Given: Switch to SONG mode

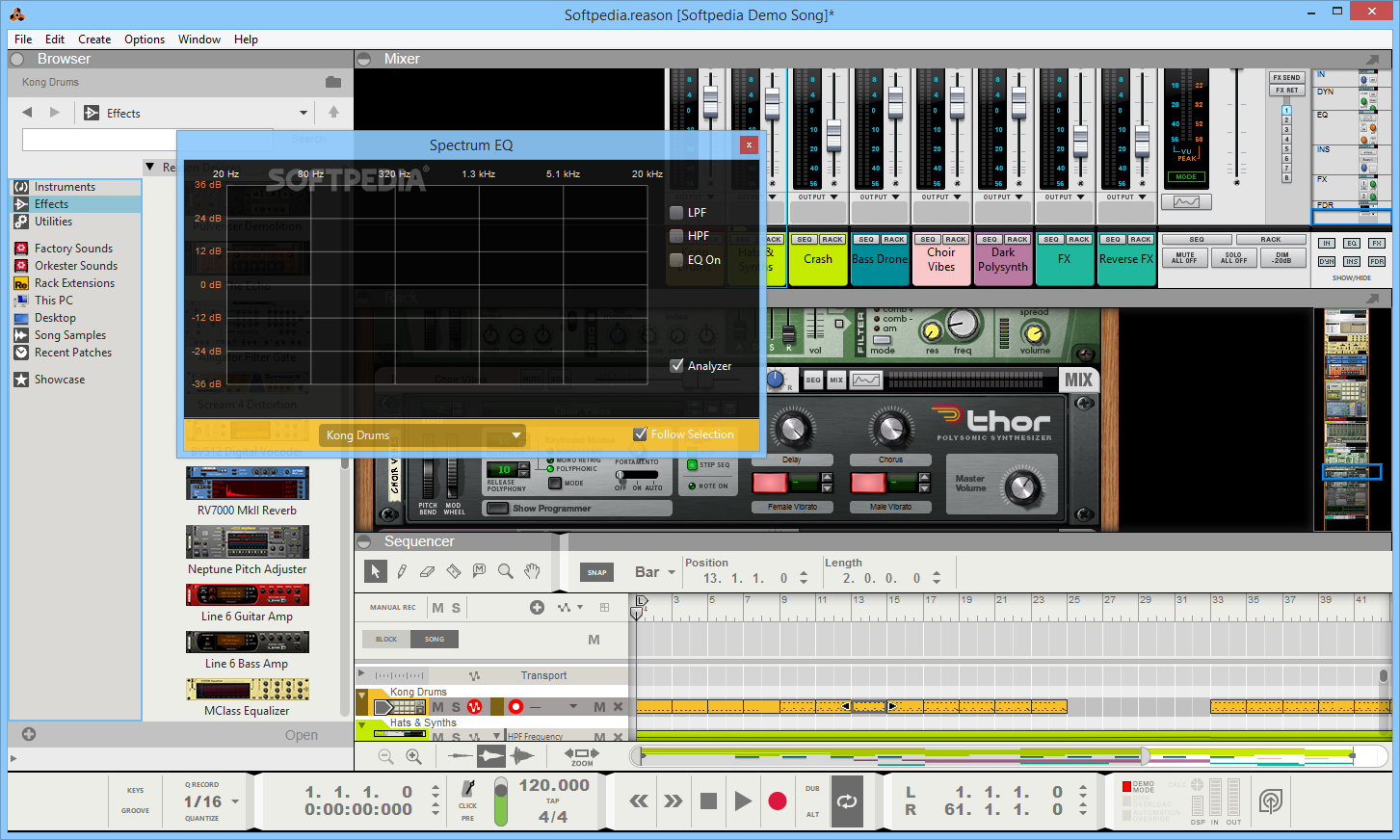Looking at the screenshot, I should 435,639.
